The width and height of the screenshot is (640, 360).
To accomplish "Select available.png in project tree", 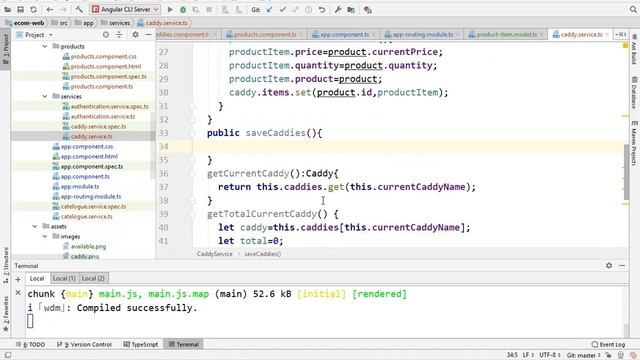I will tap(88, 247).
